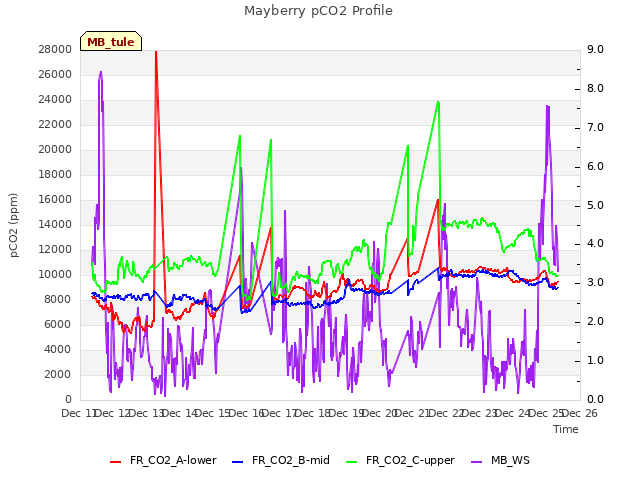Click the chart title Mayberry pCO2 Profile
The image size is (640, 480).
(x=318, y=11)
